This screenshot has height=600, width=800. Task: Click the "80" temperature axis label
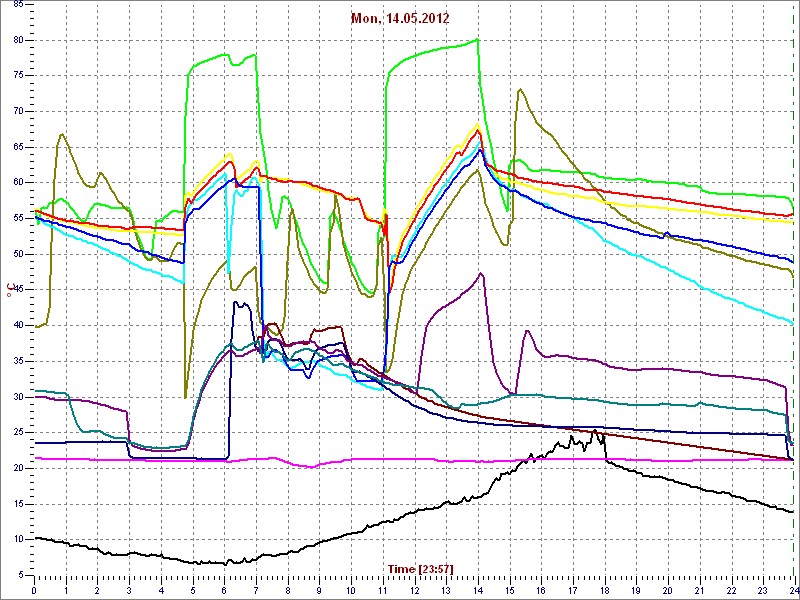(x=17, y=40)
